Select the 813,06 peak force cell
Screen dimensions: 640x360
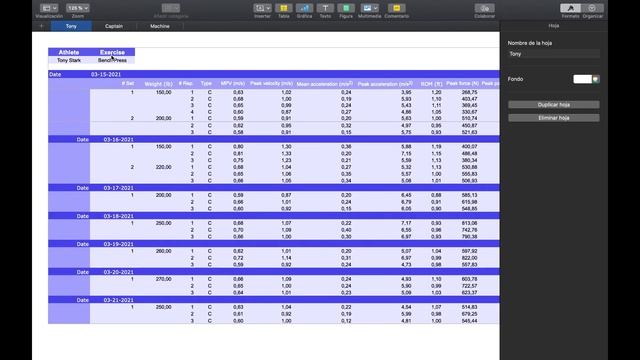point(469,223)
